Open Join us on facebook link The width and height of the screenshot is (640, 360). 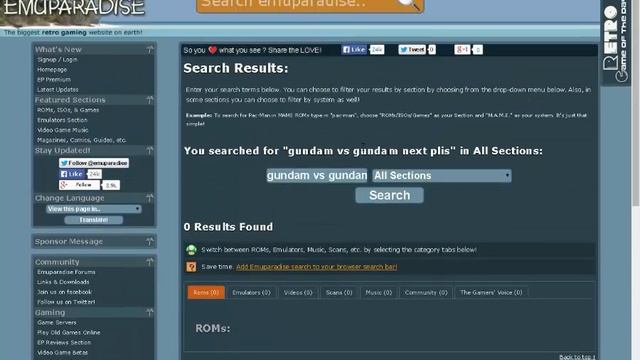[64, 292]
